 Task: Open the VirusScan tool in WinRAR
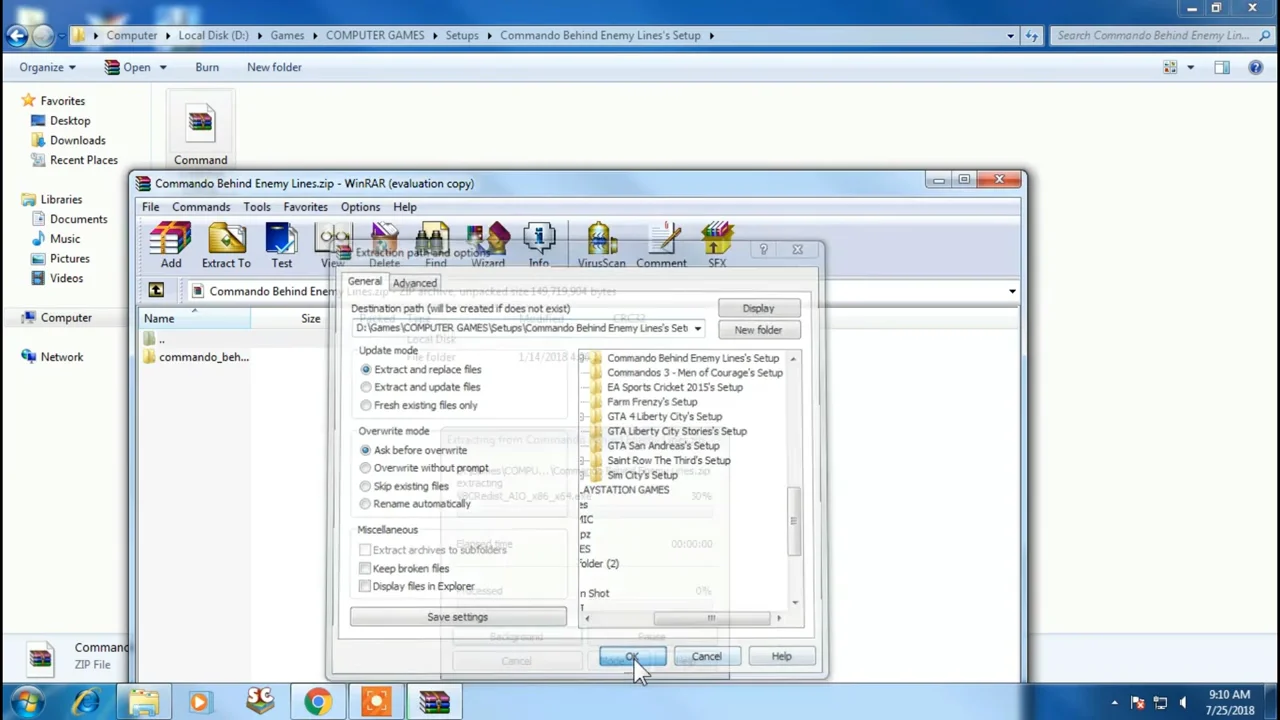(601, 246)
